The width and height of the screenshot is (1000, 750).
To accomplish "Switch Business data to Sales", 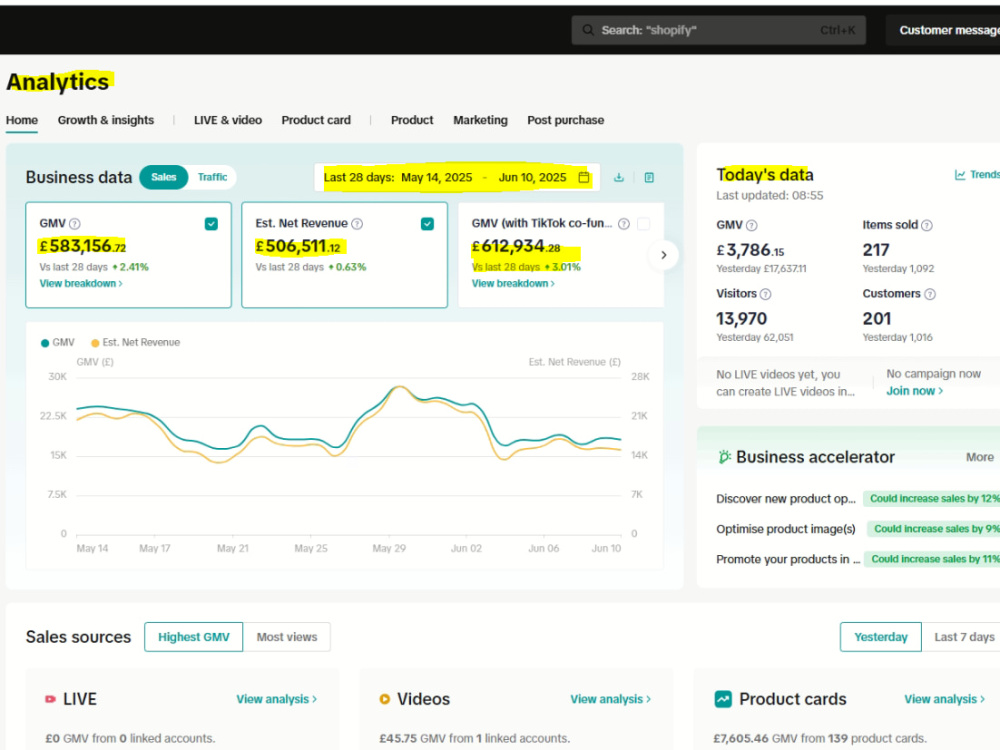I will coord(163,177).
